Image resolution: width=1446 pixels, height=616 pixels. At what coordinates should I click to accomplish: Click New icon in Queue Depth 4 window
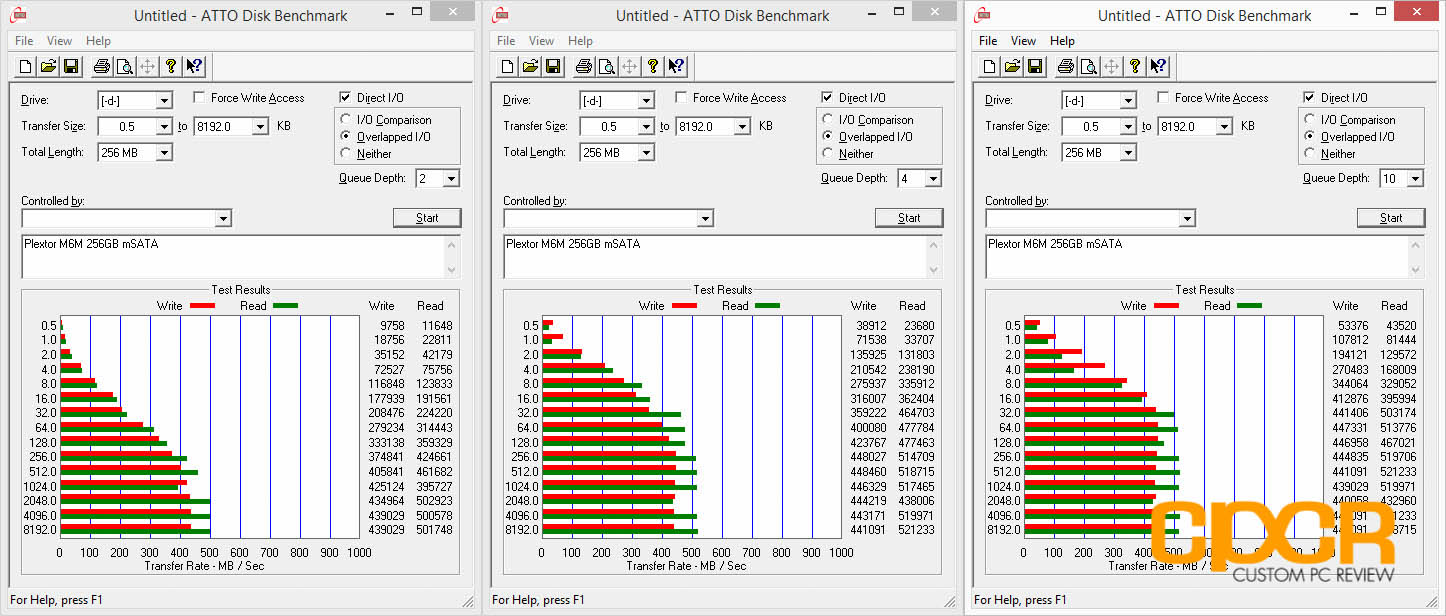pos(508,67)
